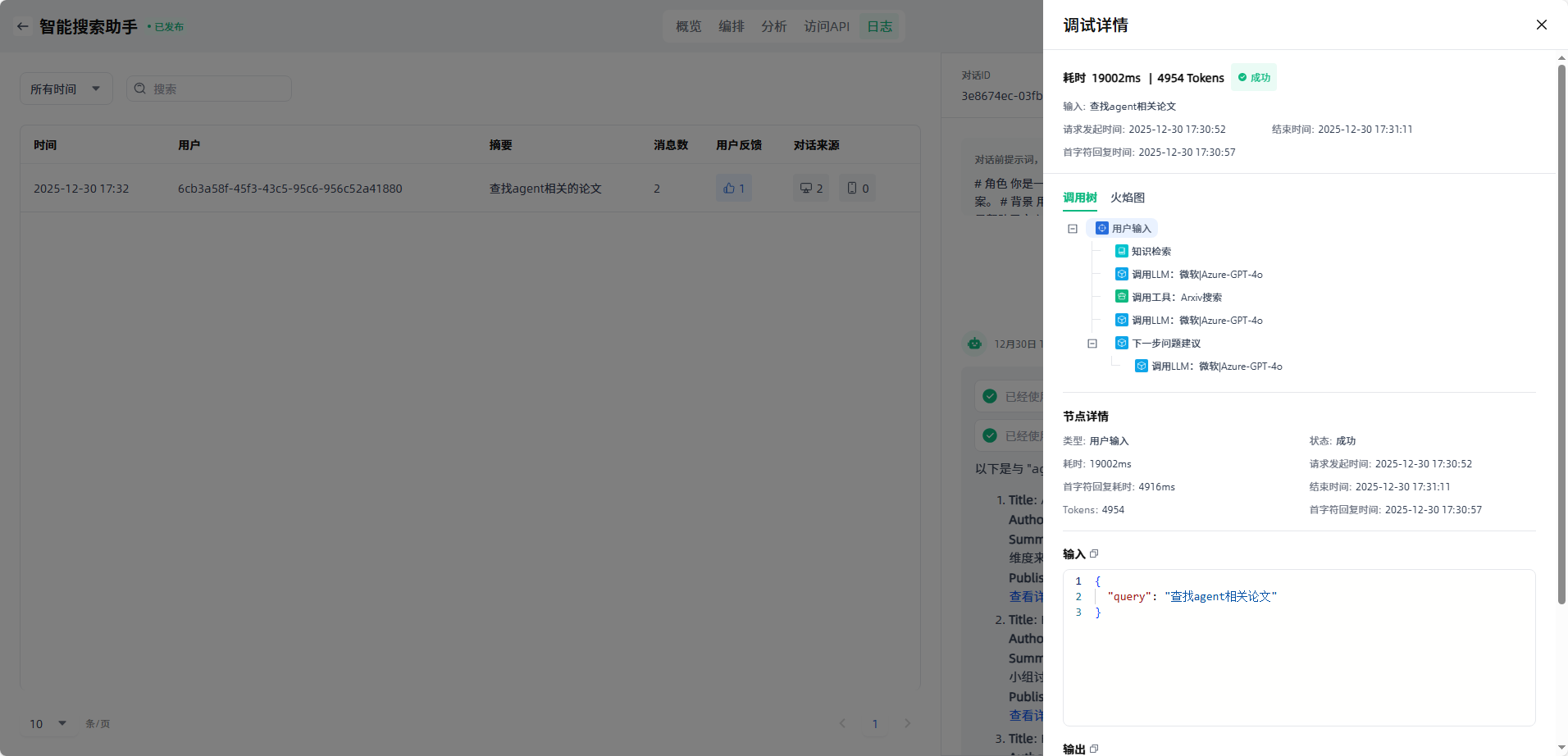Select the 调用树 tab
The width and height of the screenshot is (1568, 756).
pyautogui.click(x=1079, y=198)
